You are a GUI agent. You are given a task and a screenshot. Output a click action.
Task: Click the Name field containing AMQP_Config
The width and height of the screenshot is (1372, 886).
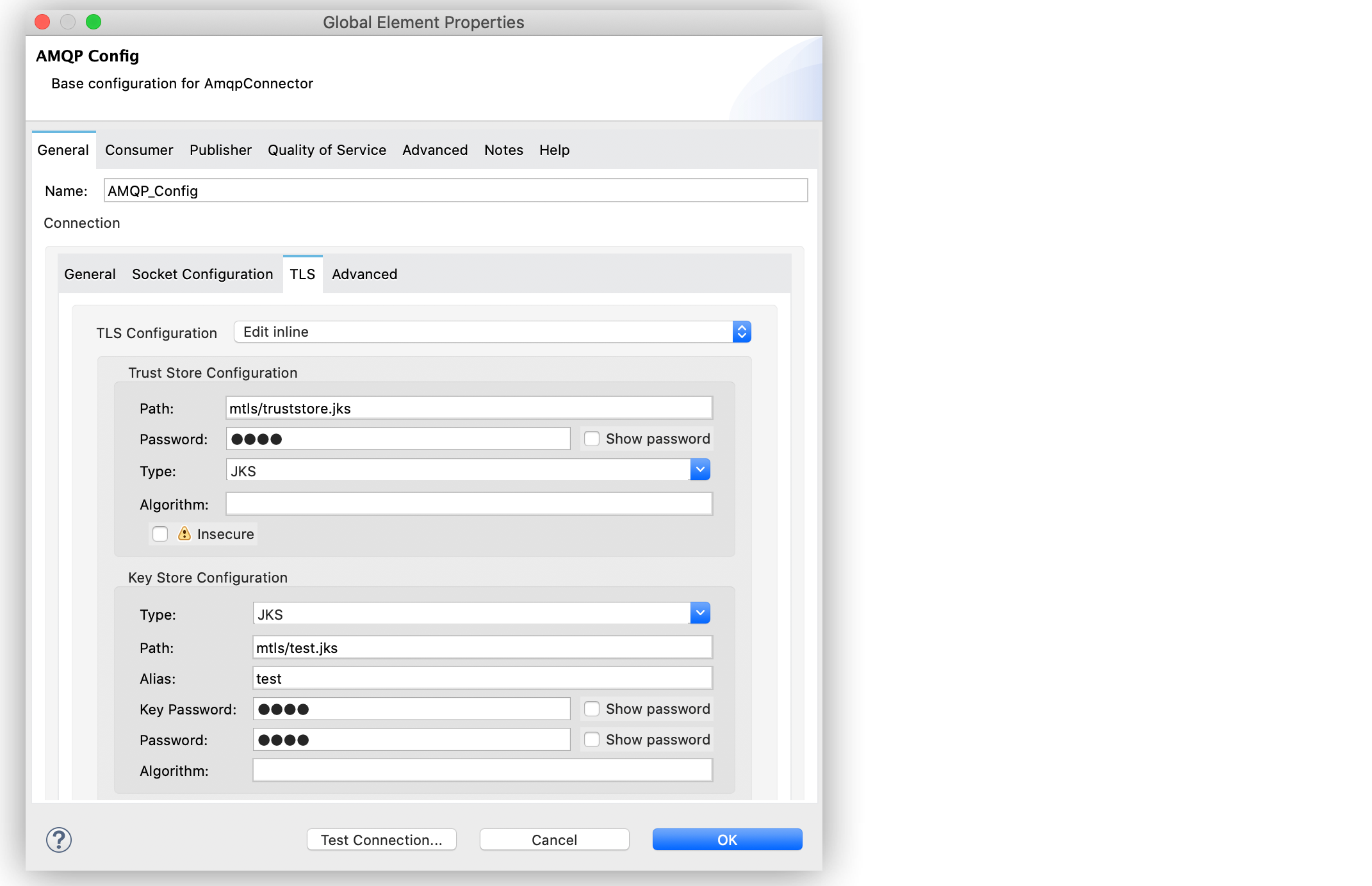[x=455, y=190]
